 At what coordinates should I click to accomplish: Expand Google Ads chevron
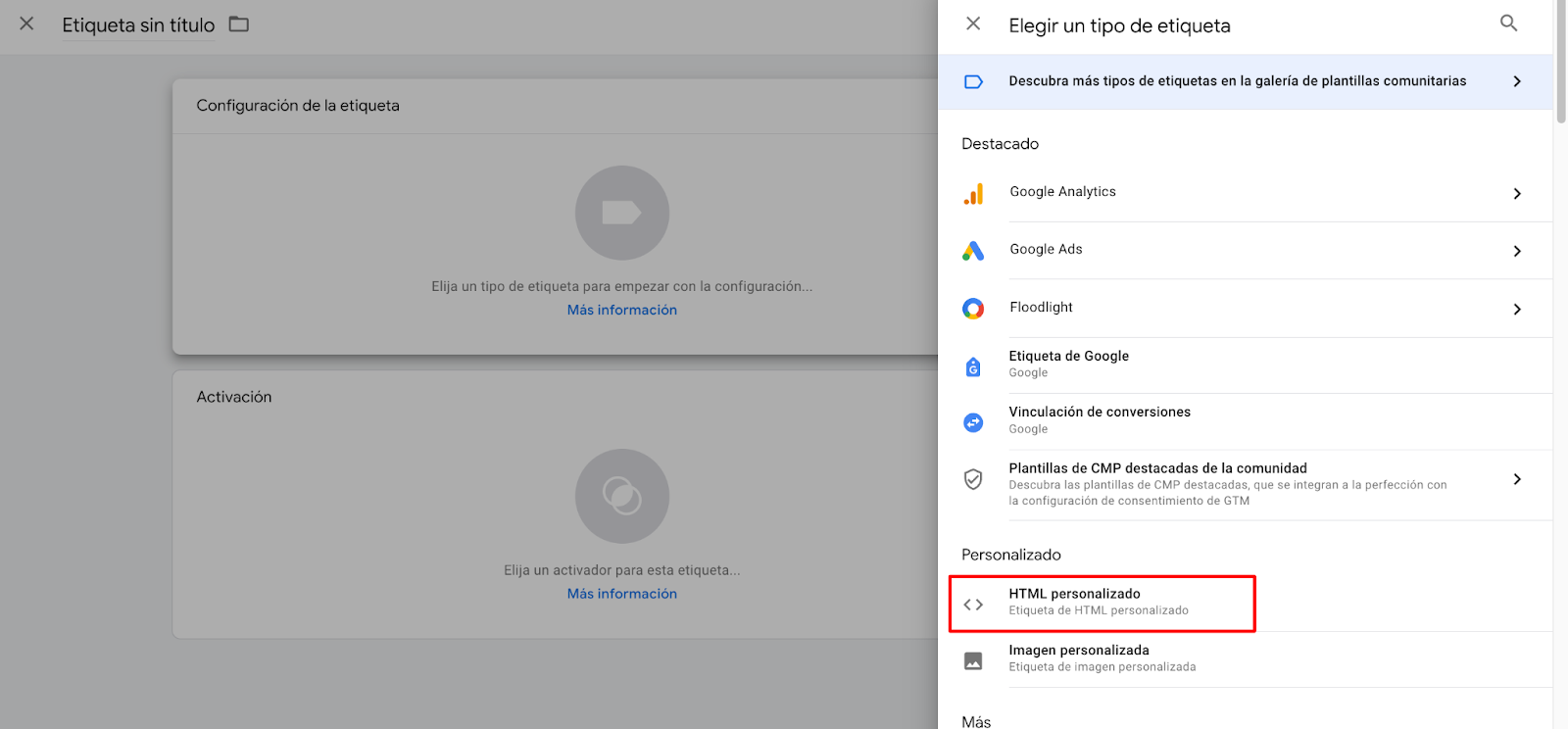point(1517,251)
